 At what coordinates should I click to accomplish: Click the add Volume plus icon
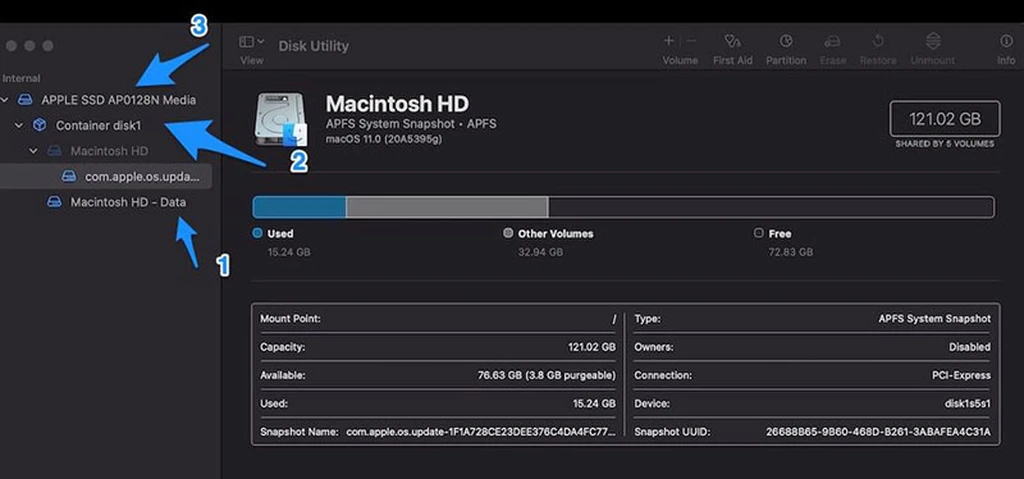tap(669, 41)
